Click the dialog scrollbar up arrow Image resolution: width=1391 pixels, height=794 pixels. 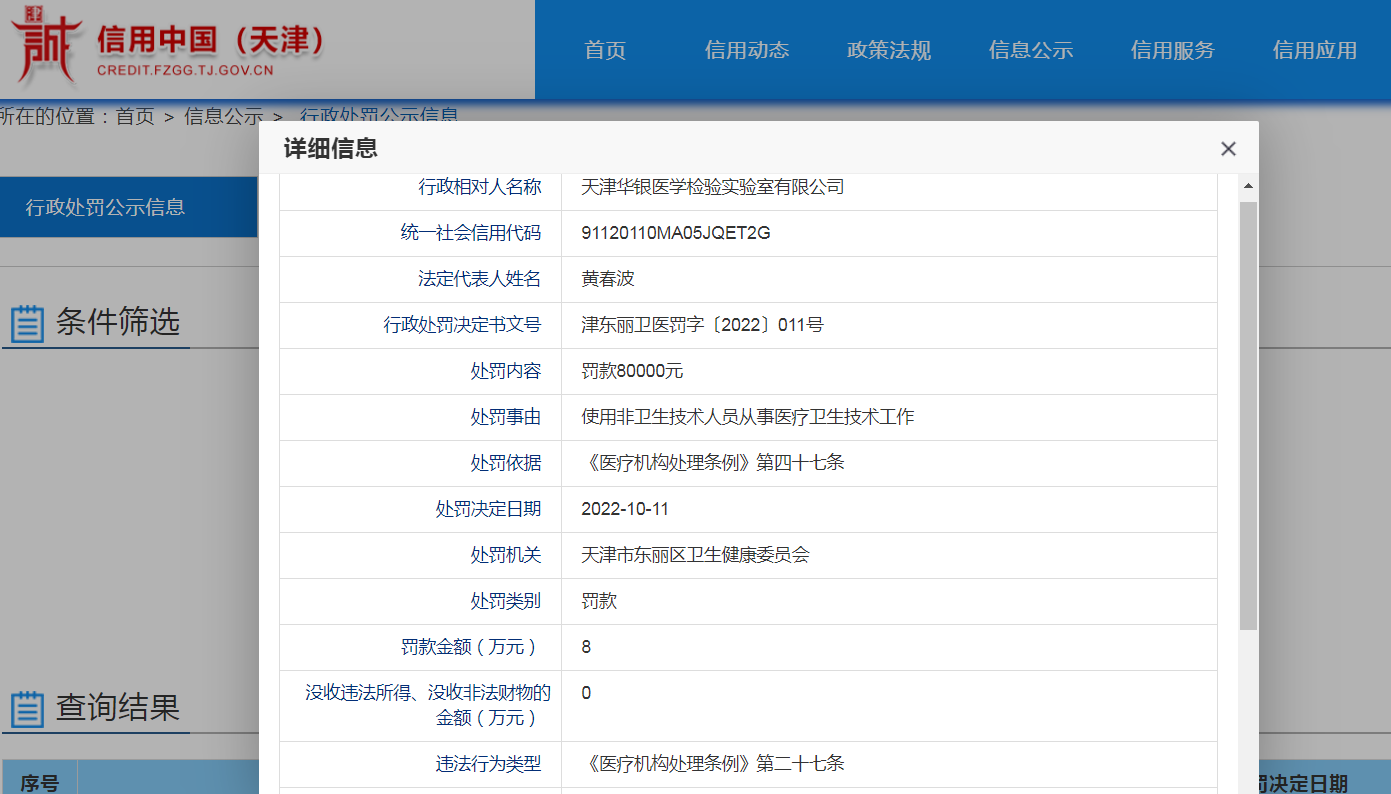coord(1248,186)
